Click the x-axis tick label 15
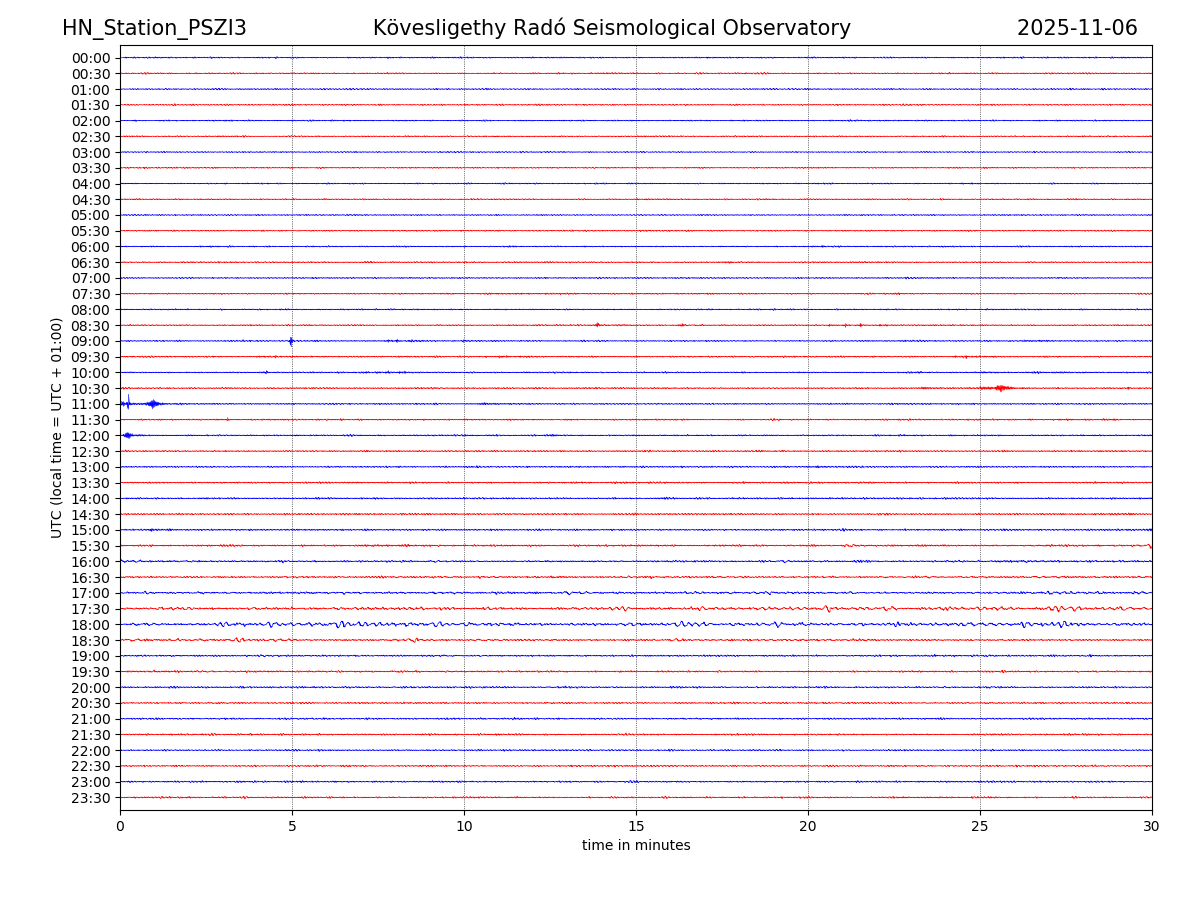 coord(636,827)
